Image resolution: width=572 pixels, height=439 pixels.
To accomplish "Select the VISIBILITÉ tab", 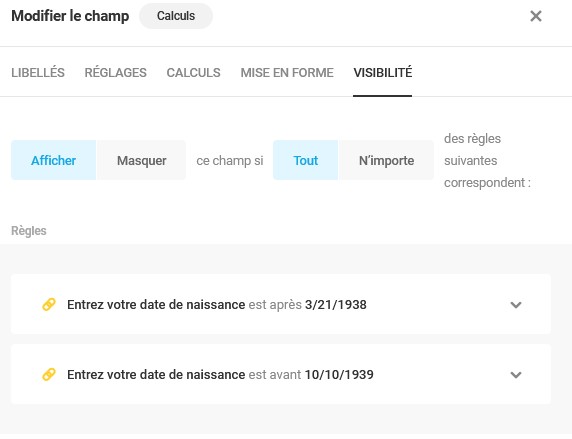I will (382, 73).
